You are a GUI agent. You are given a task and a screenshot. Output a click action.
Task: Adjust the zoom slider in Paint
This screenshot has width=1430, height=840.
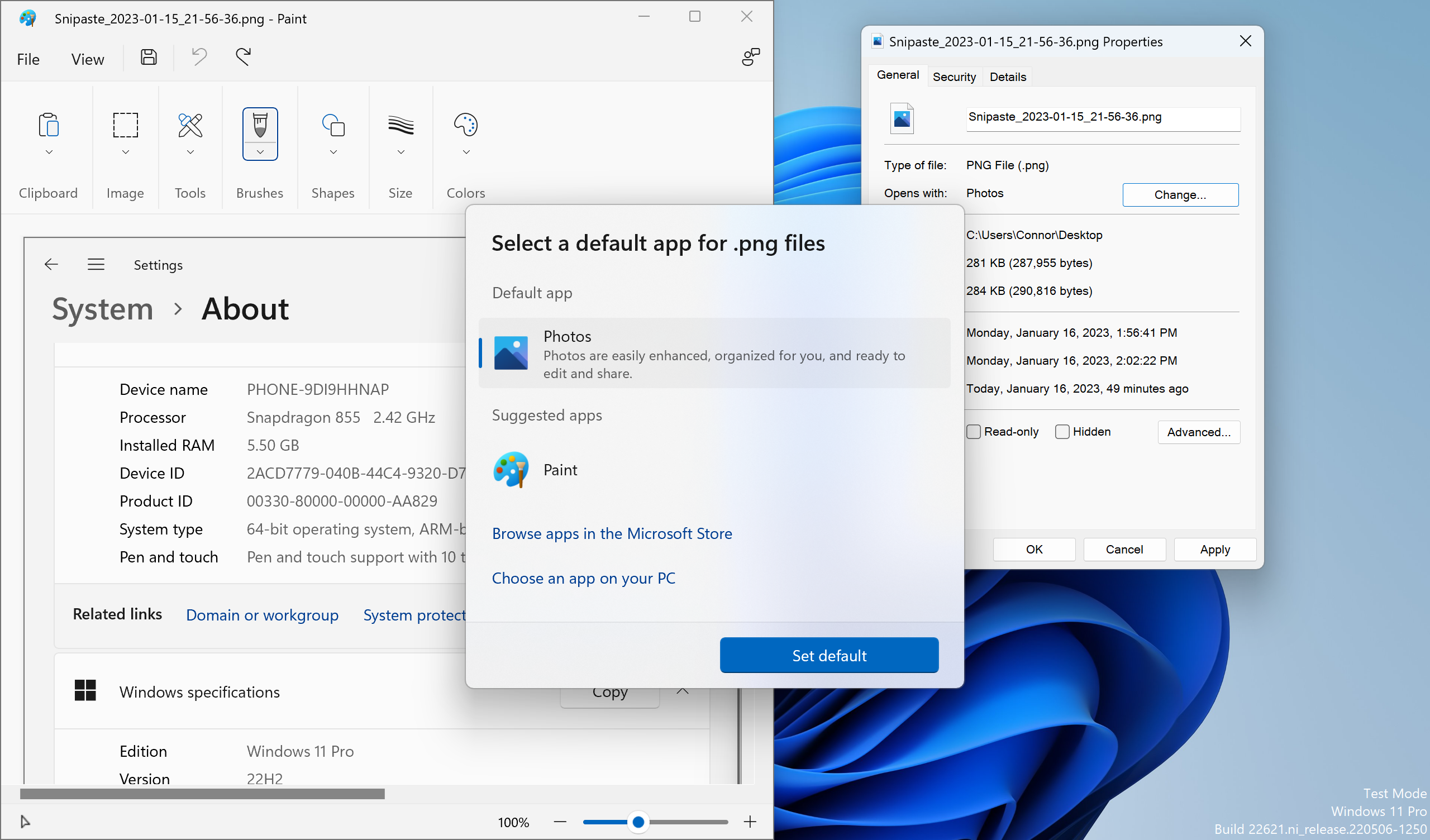(638, 821)
